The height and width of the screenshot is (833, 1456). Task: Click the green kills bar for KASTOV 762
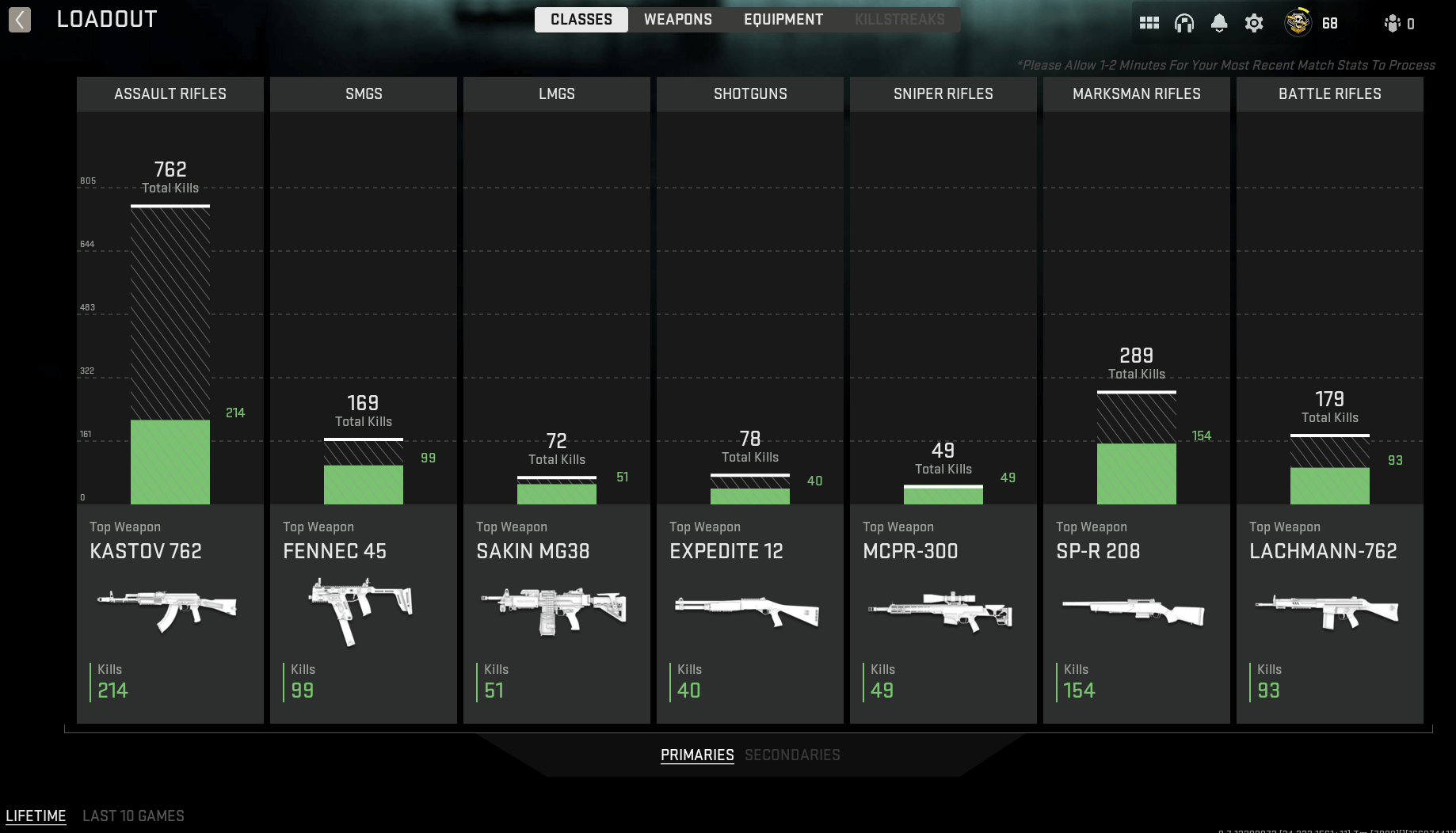click(x=170, y=459)
